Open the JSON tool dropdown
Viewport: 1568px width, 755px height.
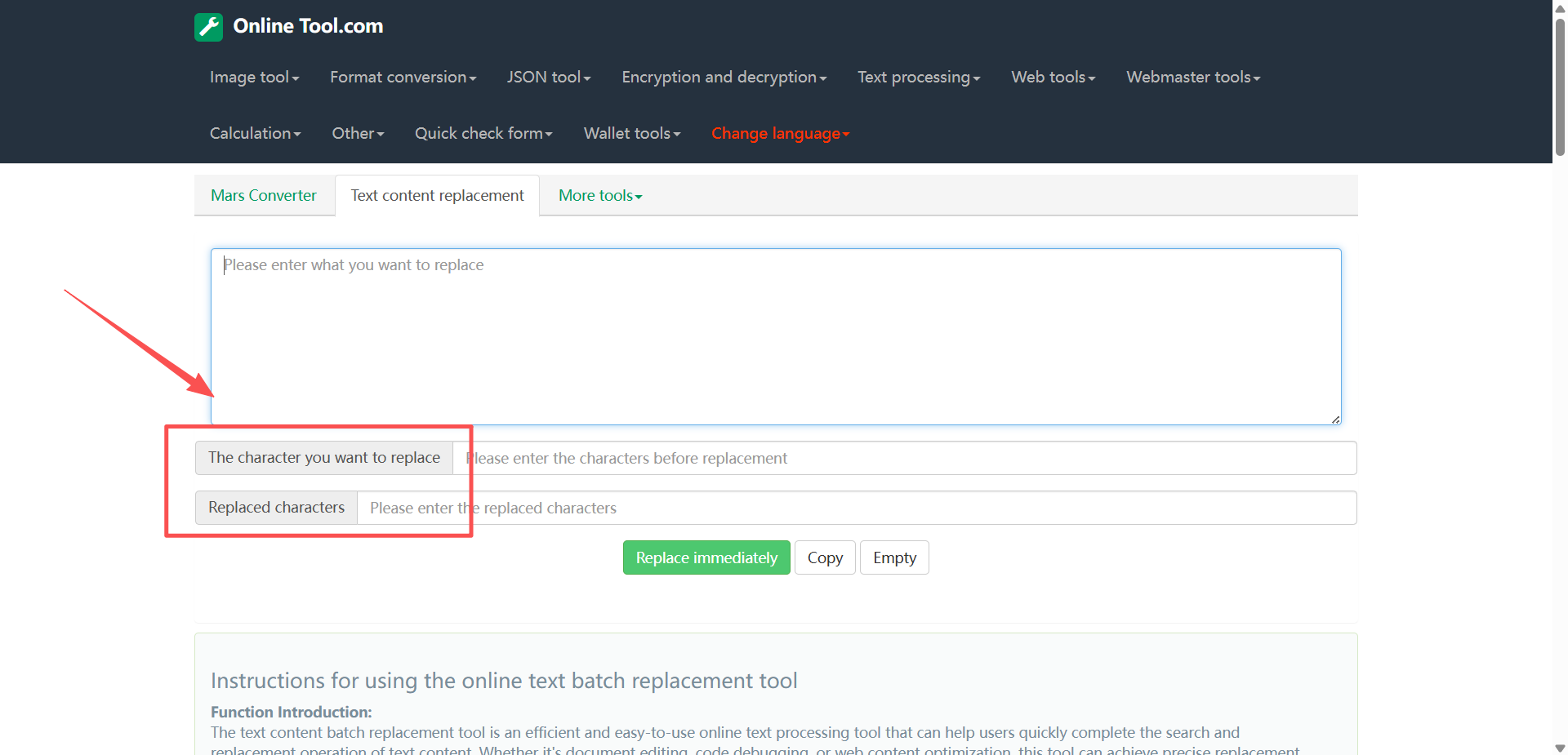tap(548, 78)
